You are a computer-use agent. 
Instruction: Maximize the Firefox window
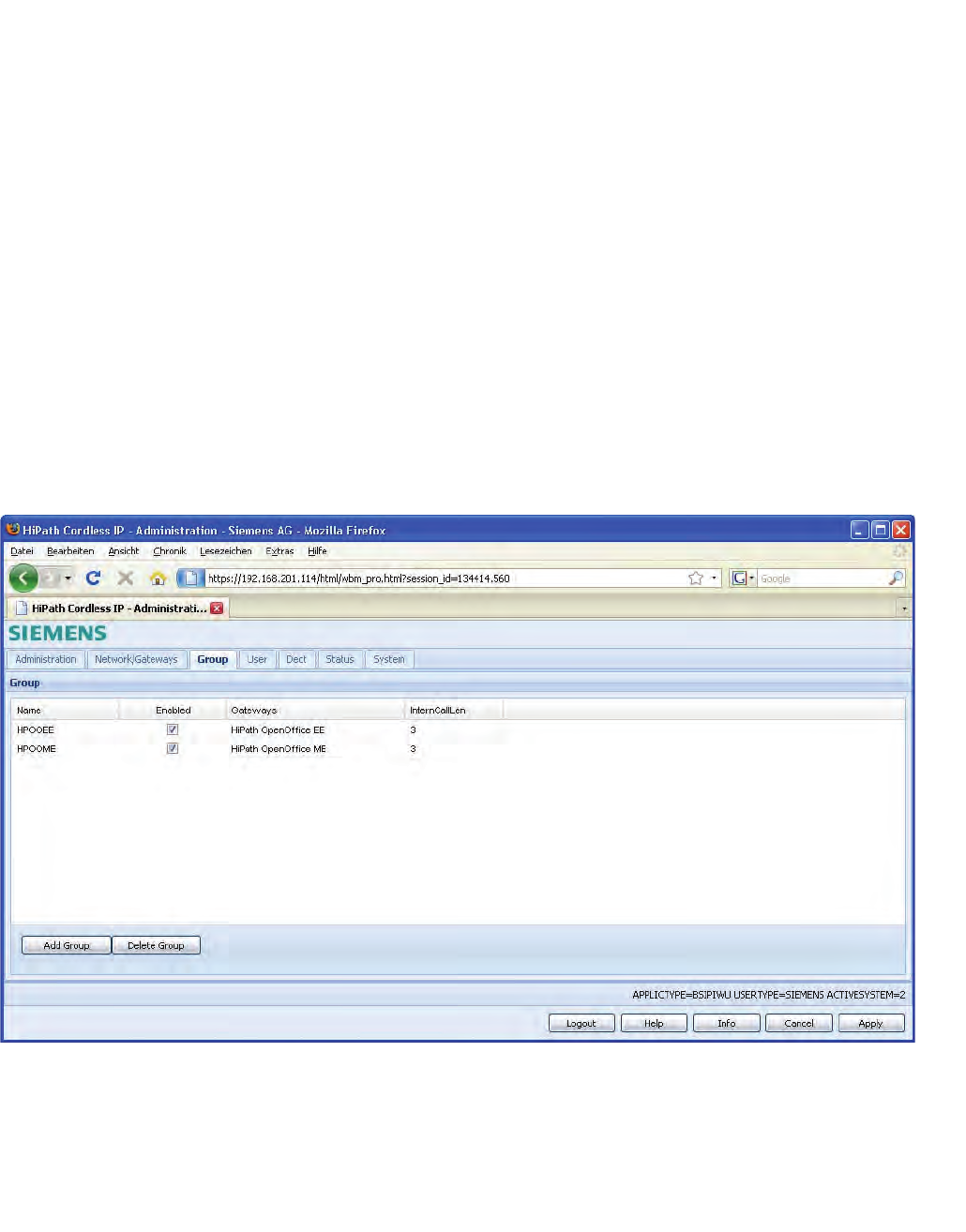tap(881, 530)
